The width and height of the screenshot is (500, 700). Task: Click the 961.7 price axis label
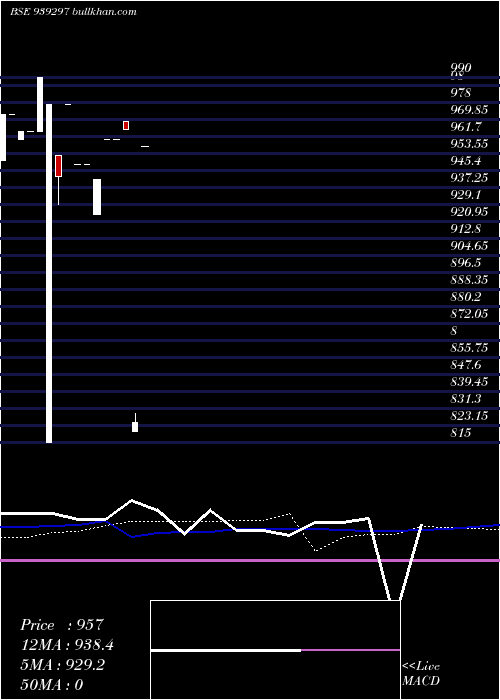click(x=466, y=127)
